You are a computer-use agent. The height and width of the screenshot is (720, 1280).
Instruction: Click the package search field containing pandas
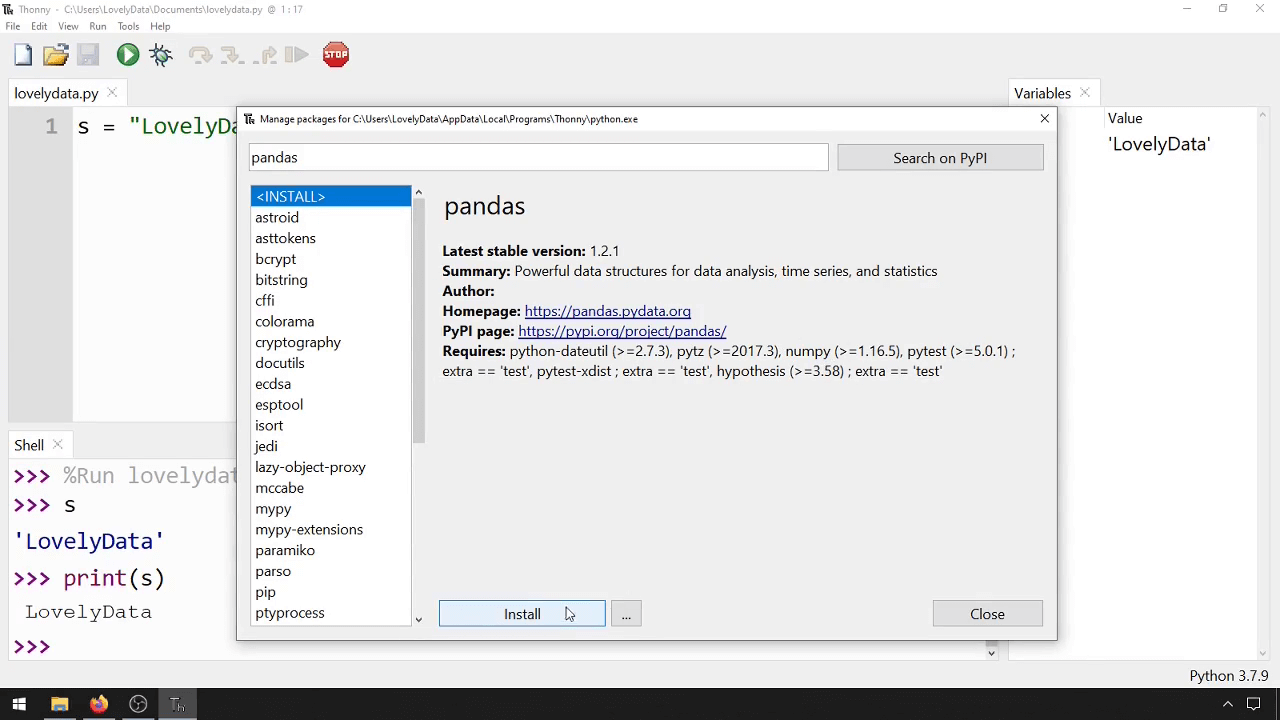[x=538, y=157]
